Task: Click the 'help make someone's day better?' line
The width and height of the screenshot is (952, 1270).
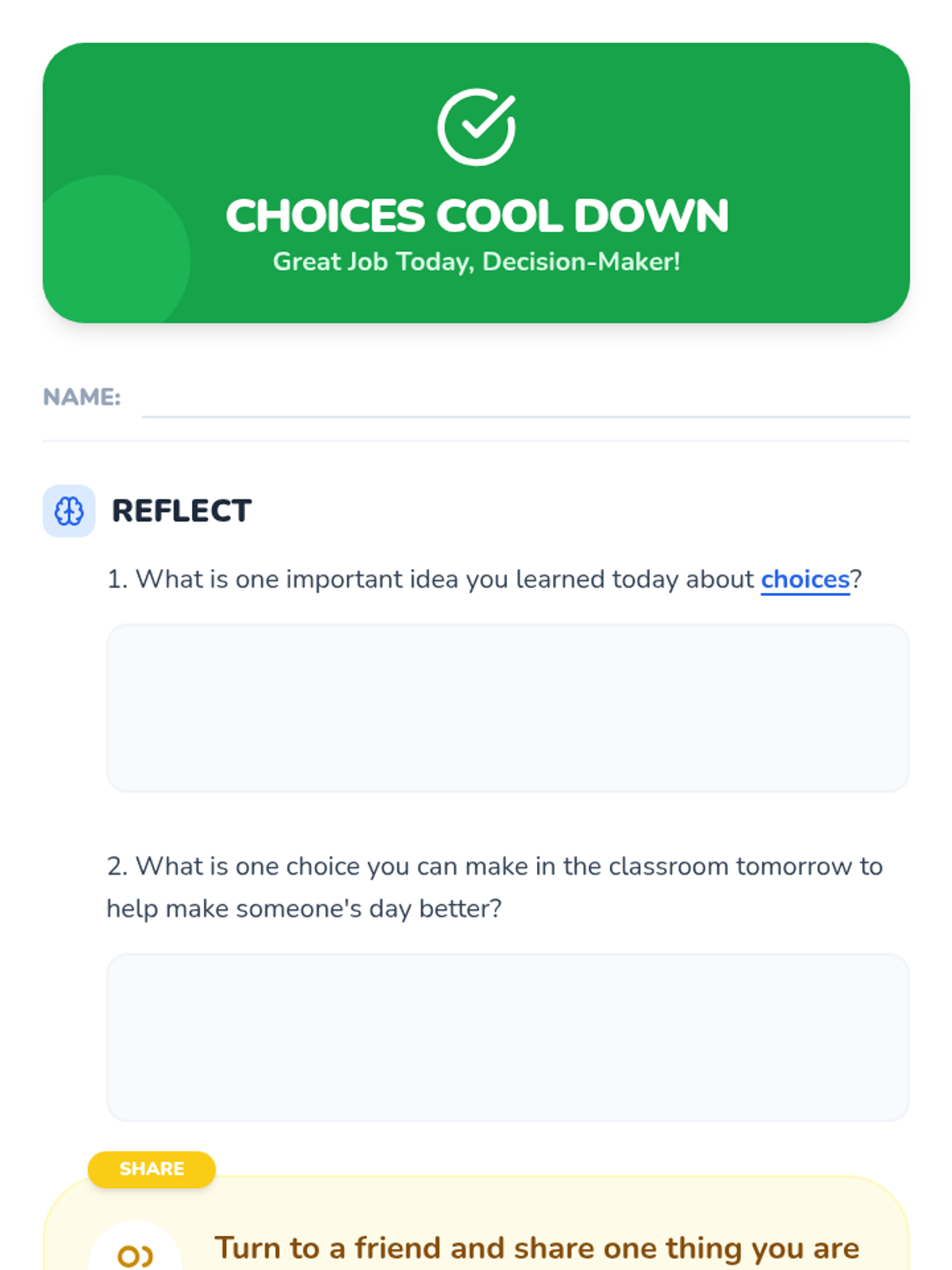Action: point(304,908)
